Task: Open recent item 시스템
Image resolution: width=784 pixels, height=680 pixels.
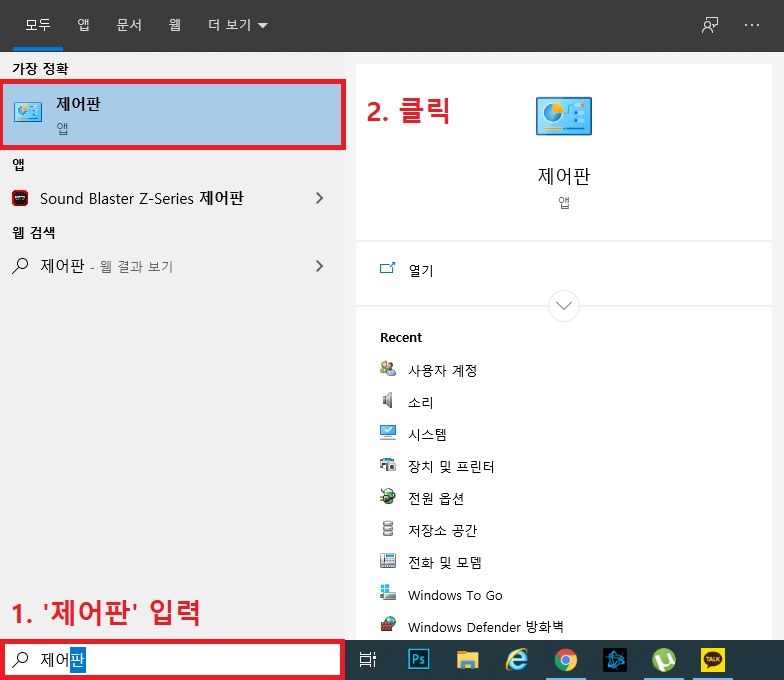Action: 427,434
